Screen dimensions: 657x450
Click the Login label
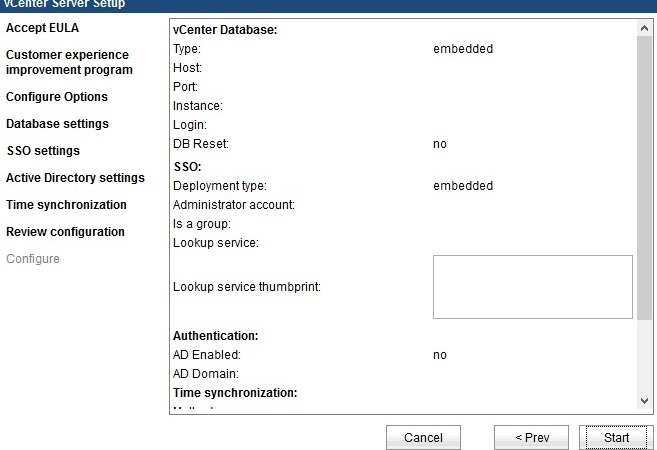point(190,125)
